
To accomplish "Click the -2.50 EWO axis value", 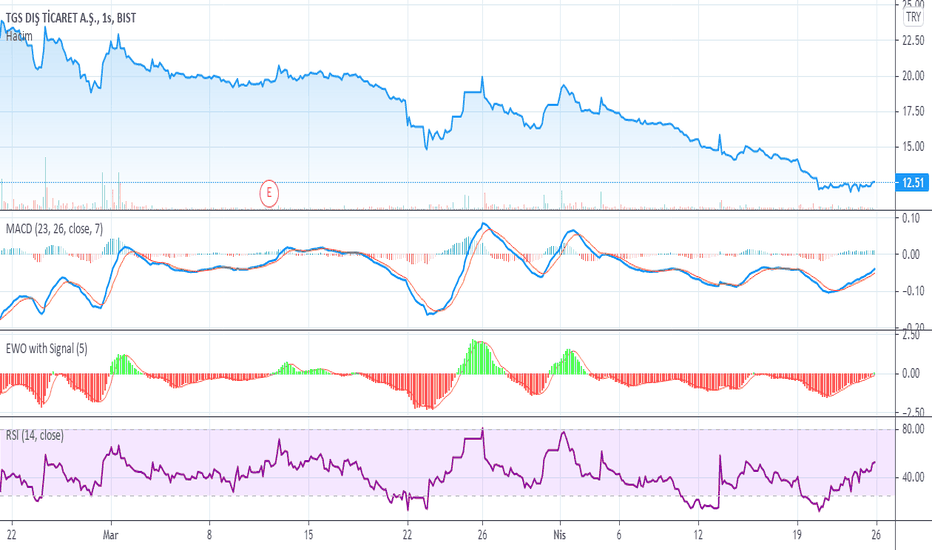I will (x=910, y=412).
